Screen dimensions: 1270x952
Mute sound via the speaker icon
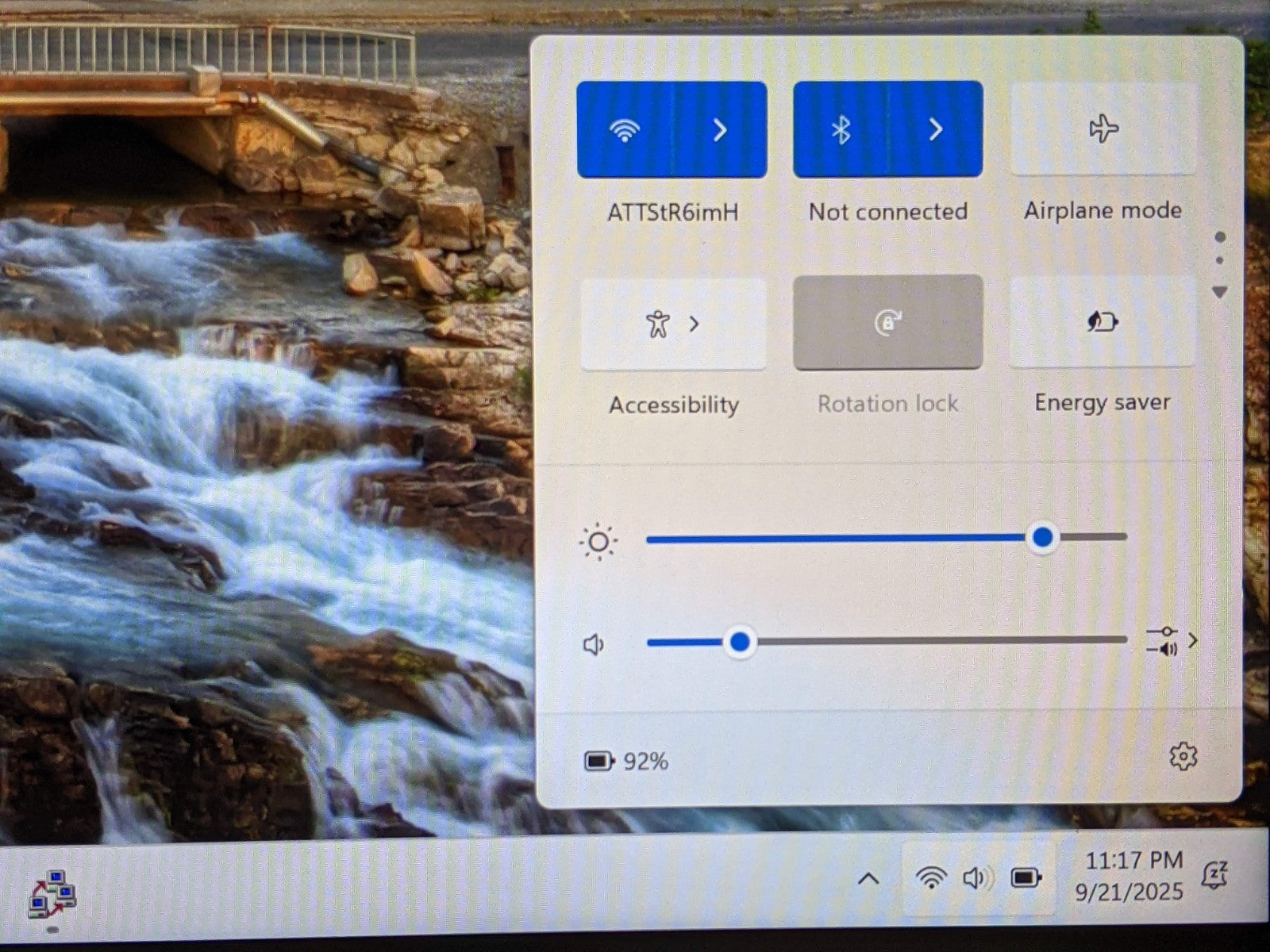tap(595, 644)
